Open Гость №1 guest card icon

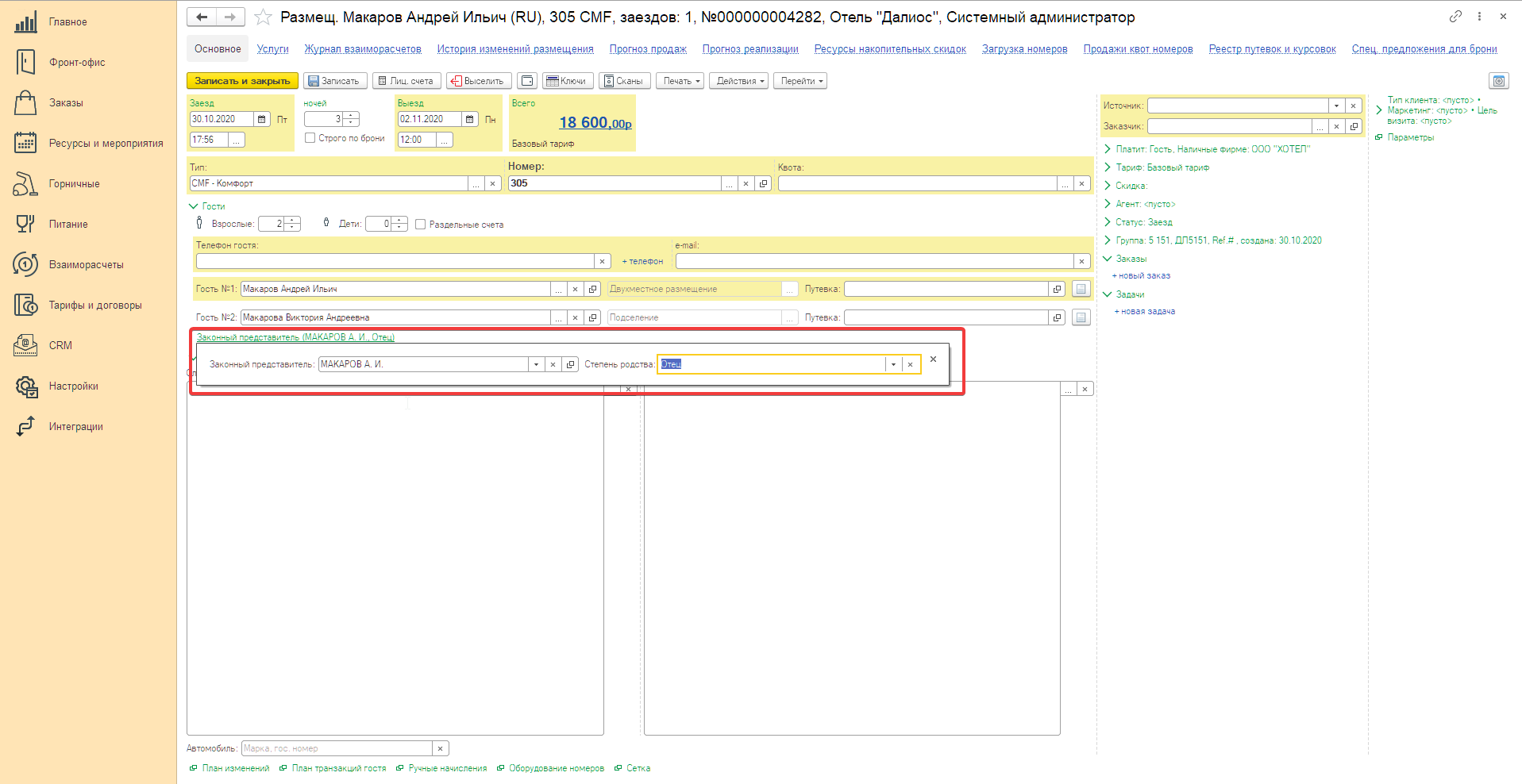point(592,289)
